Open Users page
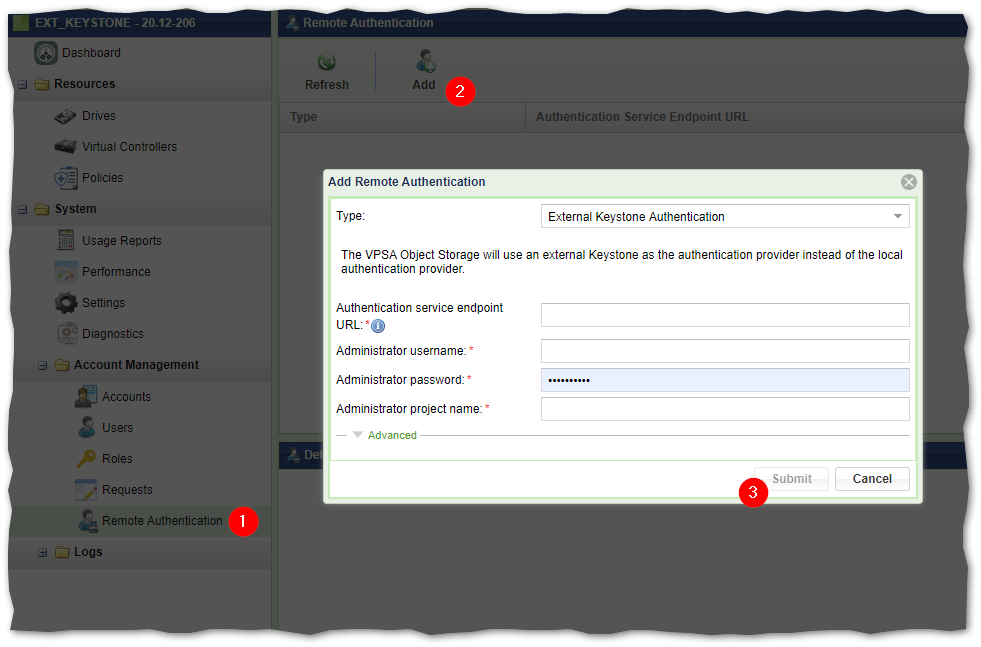This screenshot has height=647, width=981. coord(118,428)
